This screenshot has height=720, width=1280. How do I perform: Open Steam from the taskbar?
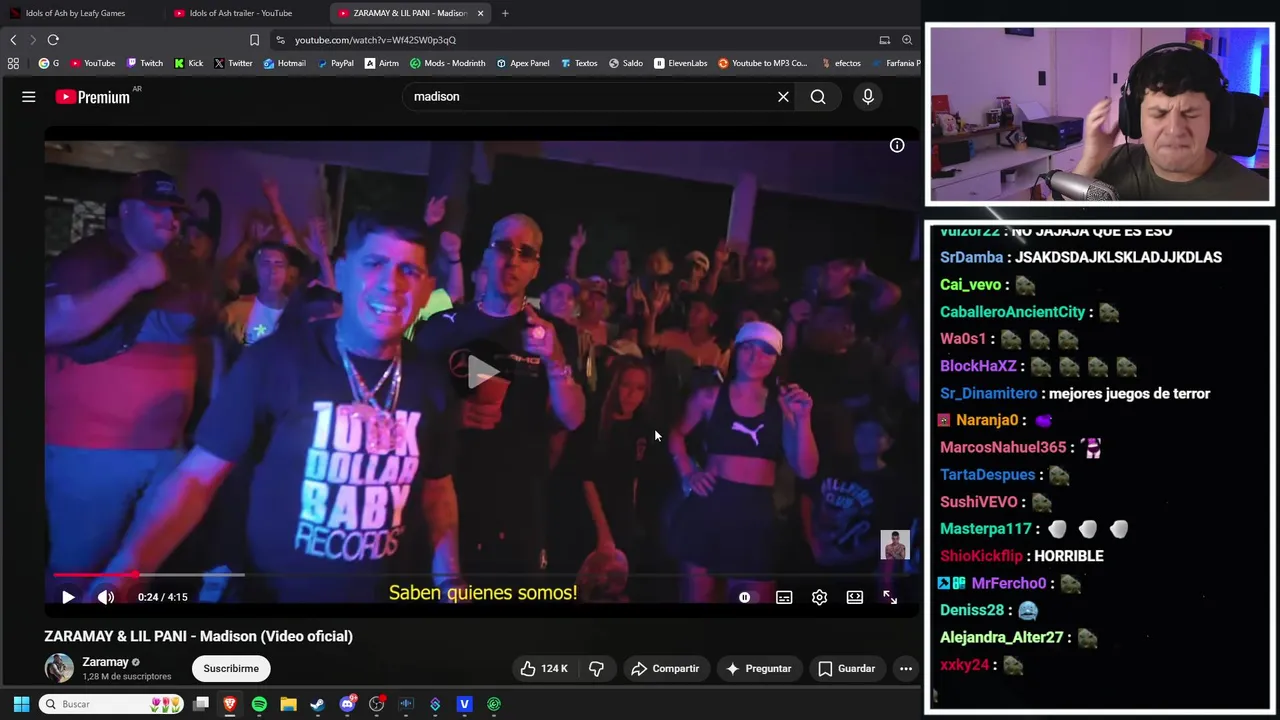pos(317,704)
